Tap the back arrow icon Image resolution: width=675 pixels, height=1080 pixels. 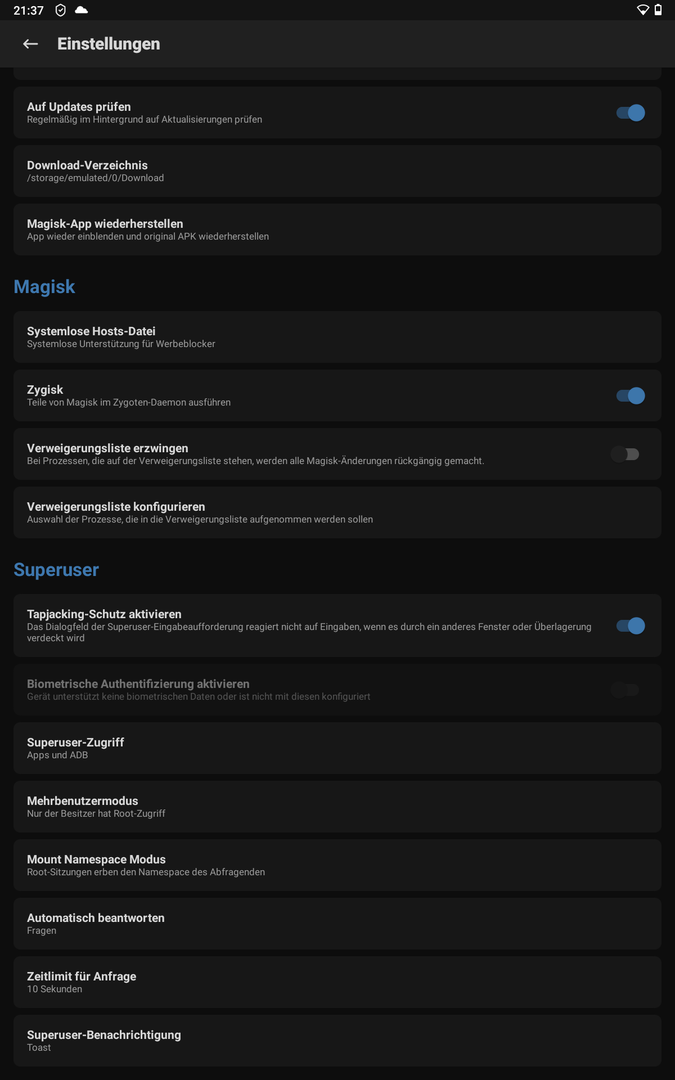coord(30,44)
